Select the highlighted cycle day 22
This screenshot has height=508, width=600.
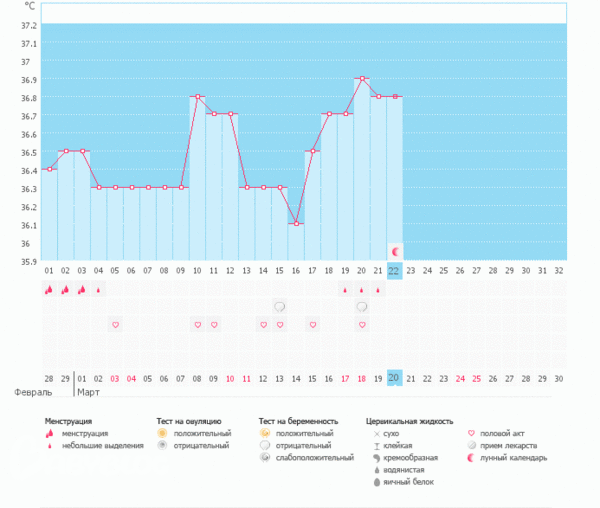coord(394,270)
